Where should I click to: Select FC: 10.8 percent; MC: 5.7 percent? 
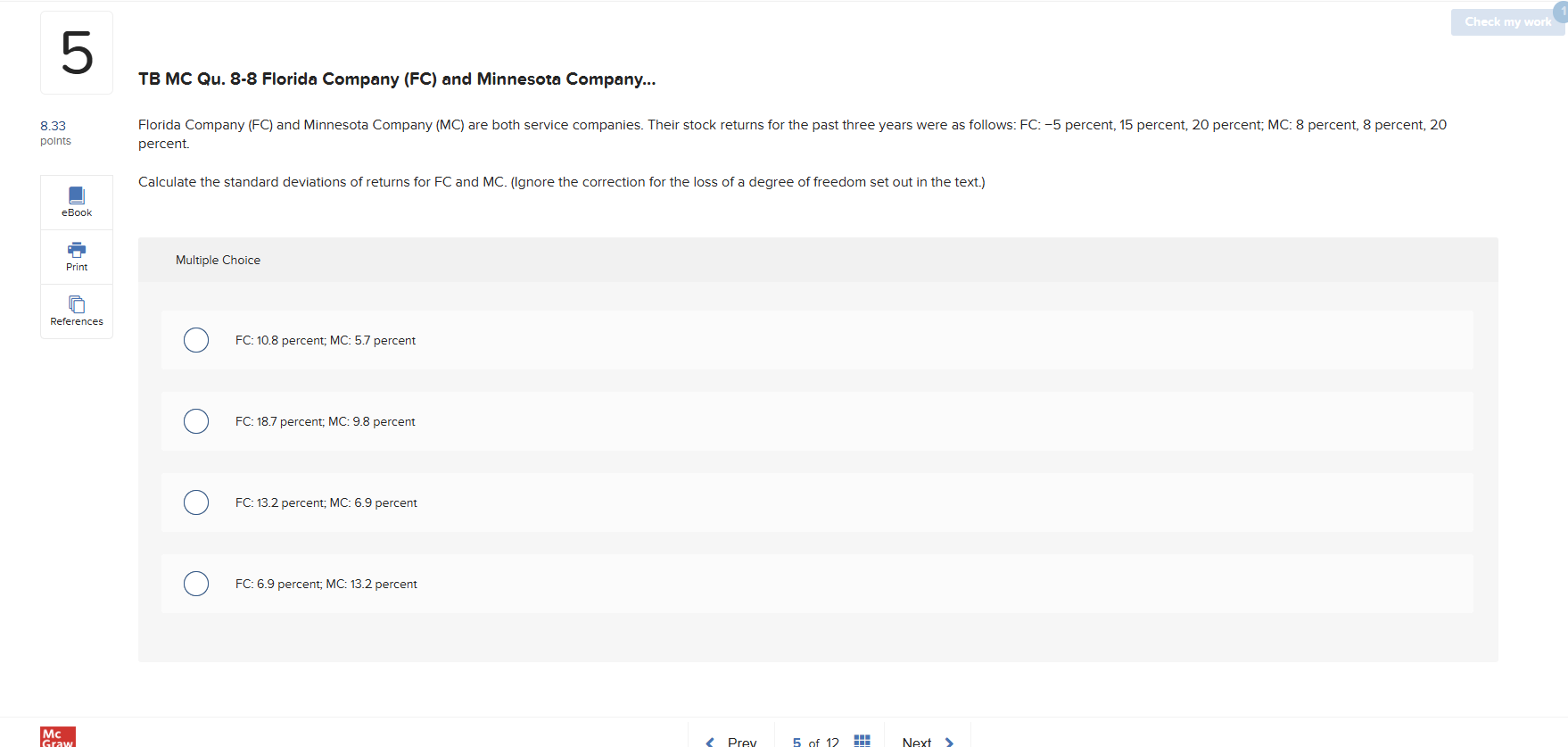[x=196, y=340]
